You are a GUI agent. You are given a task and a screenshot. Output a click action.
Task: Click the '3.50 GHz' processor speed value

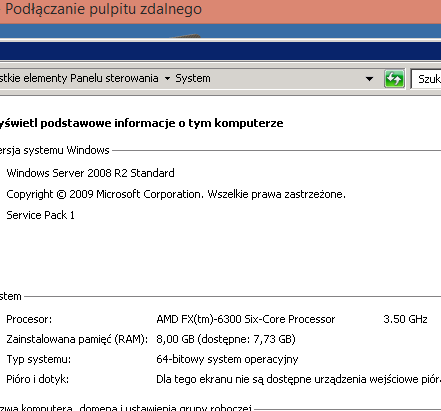tap(405, 319)
